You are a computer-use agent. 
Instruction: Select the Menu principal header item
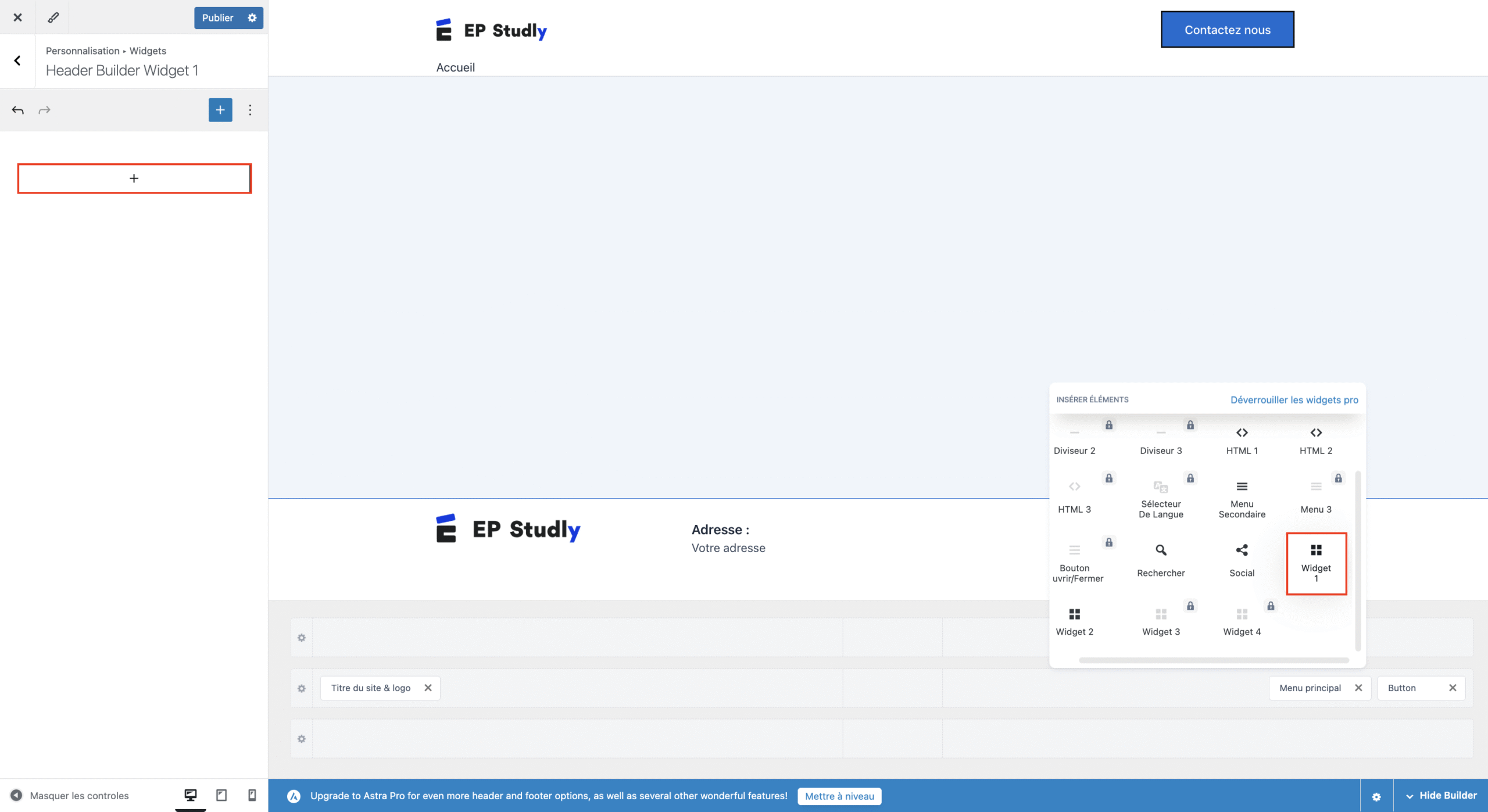1310,688
